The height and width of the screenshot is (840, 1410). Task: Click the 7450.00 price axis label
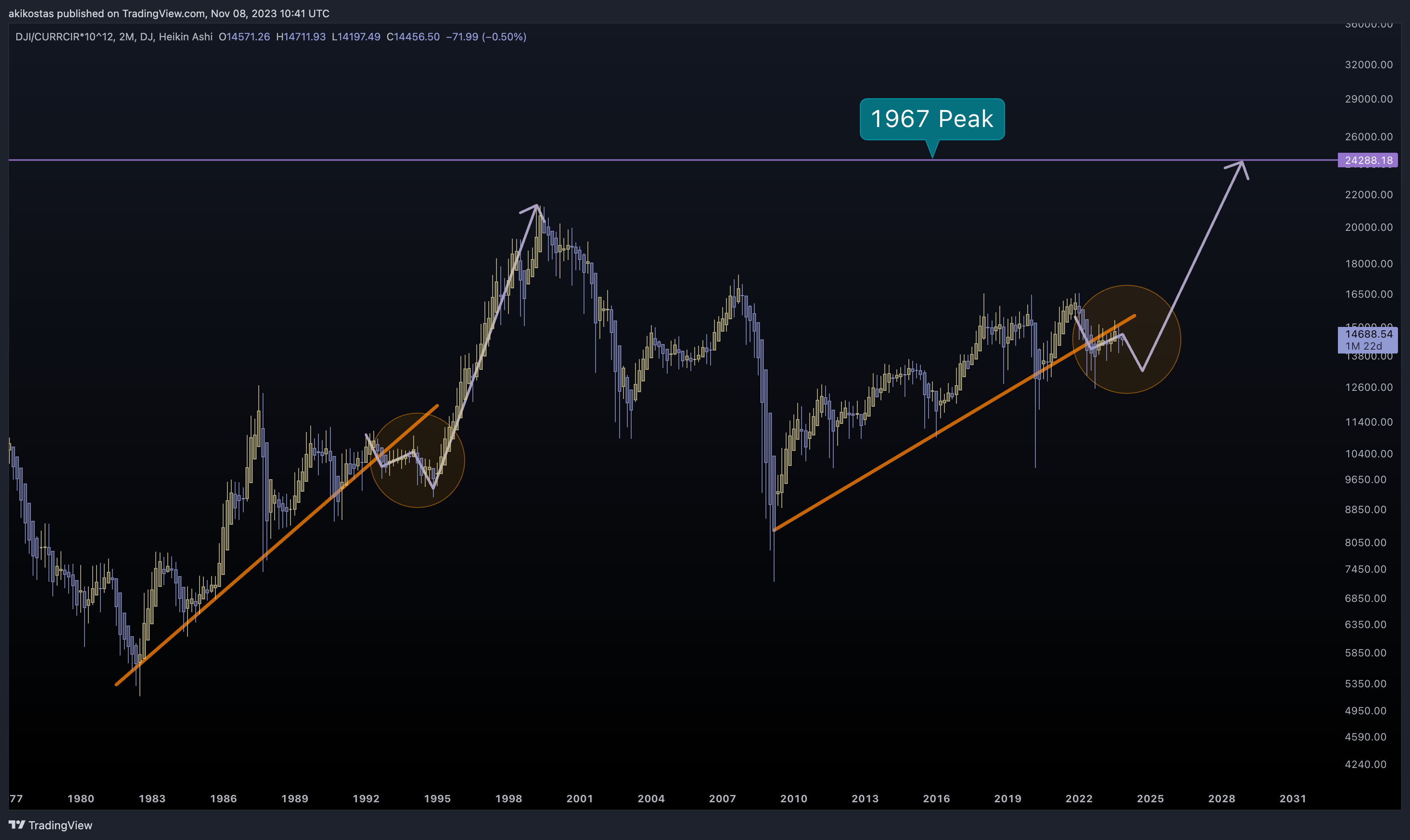click(x=1366, y=569)
